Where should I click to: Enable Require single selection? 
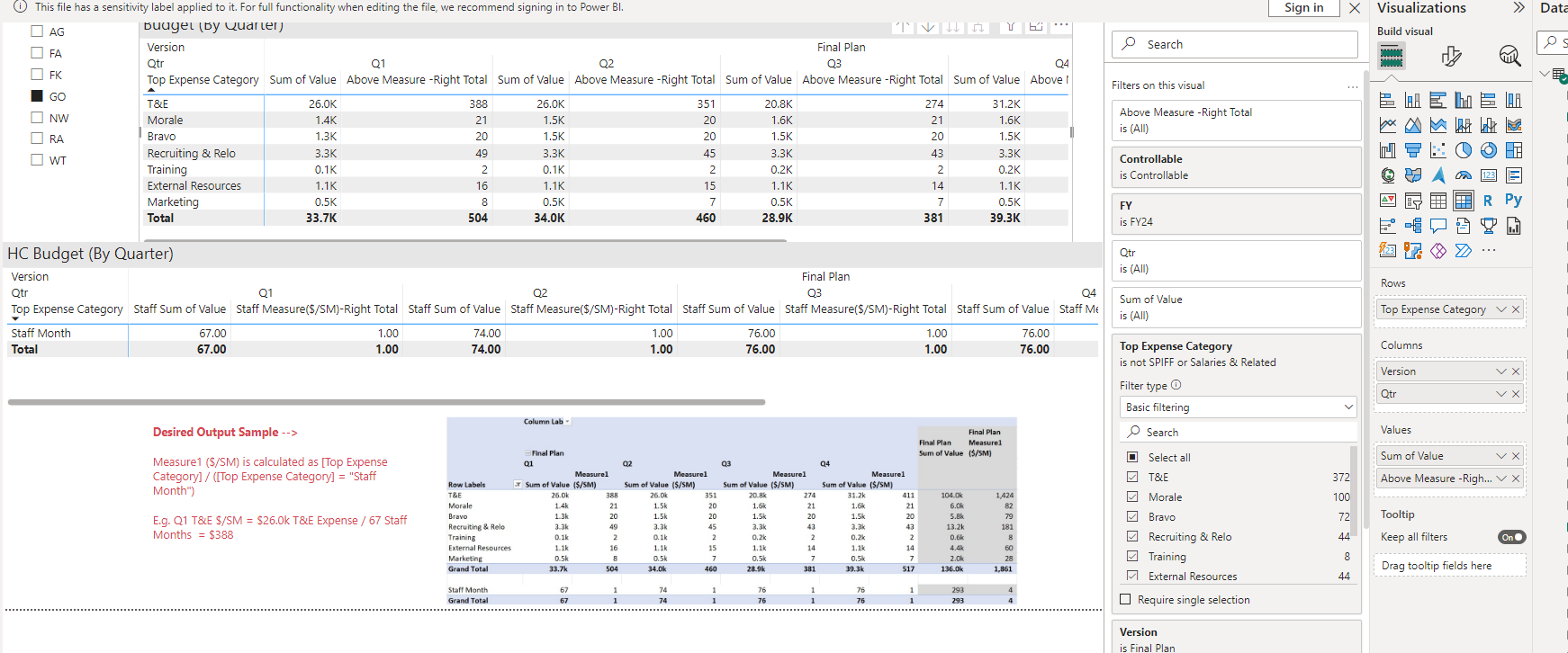click(x=1125, y=599)
